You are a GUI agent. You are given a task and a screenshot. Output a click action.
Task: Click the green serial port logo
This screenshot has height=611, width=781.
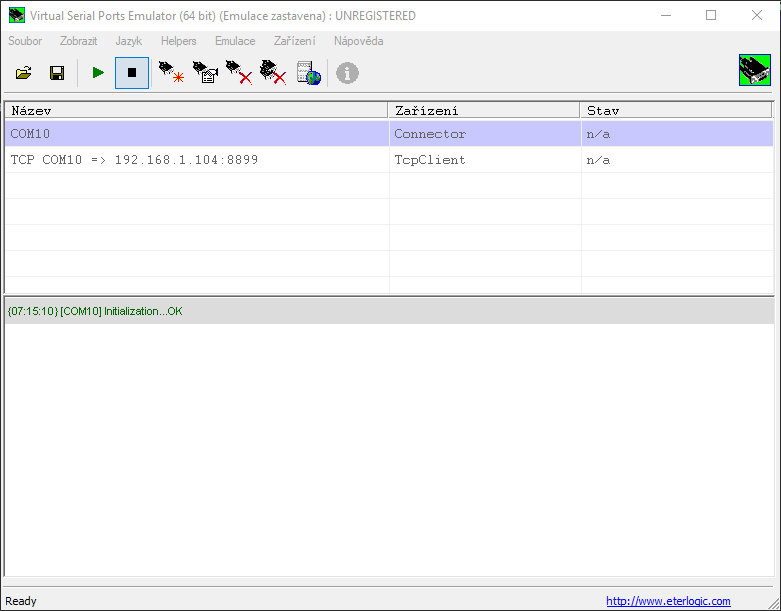(754, 71)
